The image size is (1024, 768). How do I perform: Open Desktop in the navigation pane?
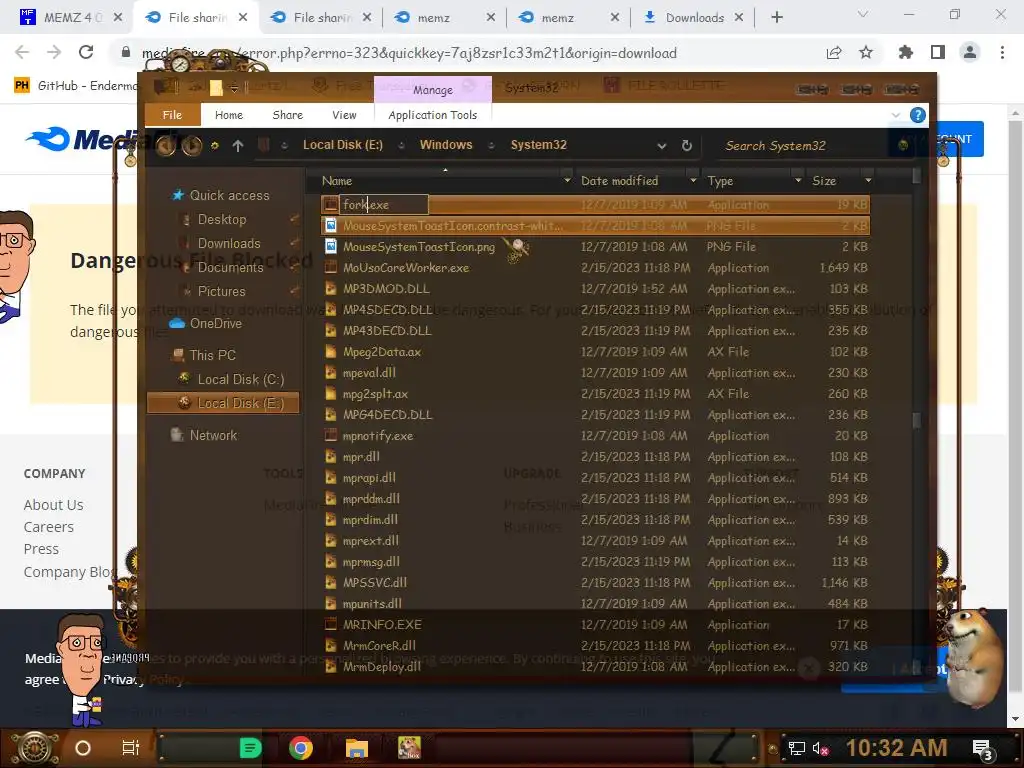(222, 219)
